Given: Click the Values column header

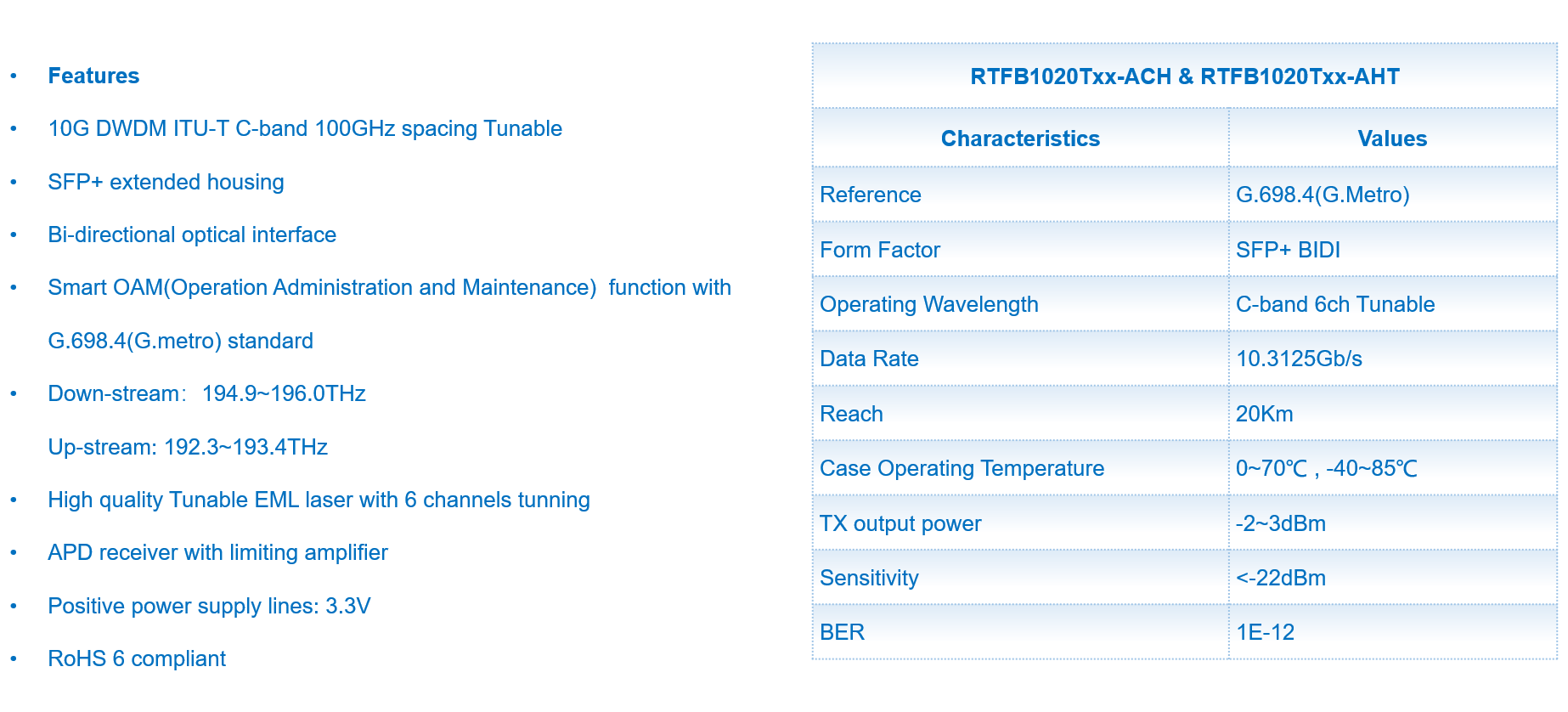Looking at the screenshot, I should point(1392,138).
